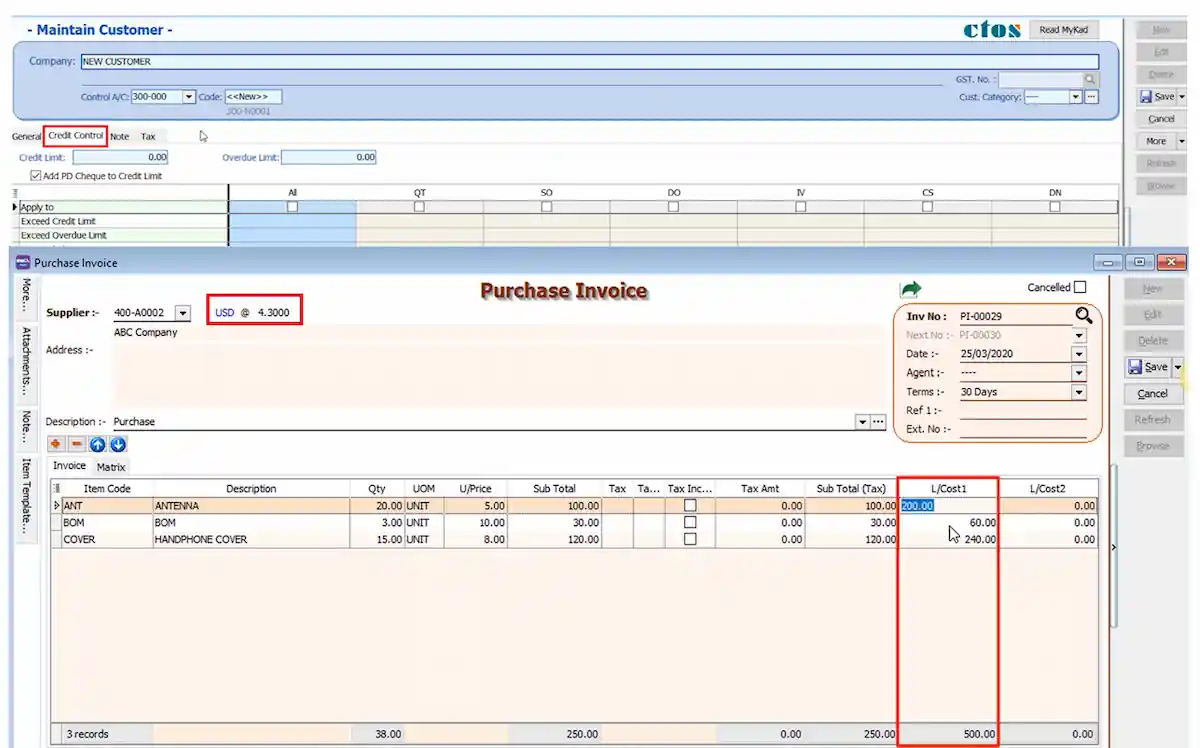
Task: Check the Apply to SO checkbox
Action: [546, 207]
